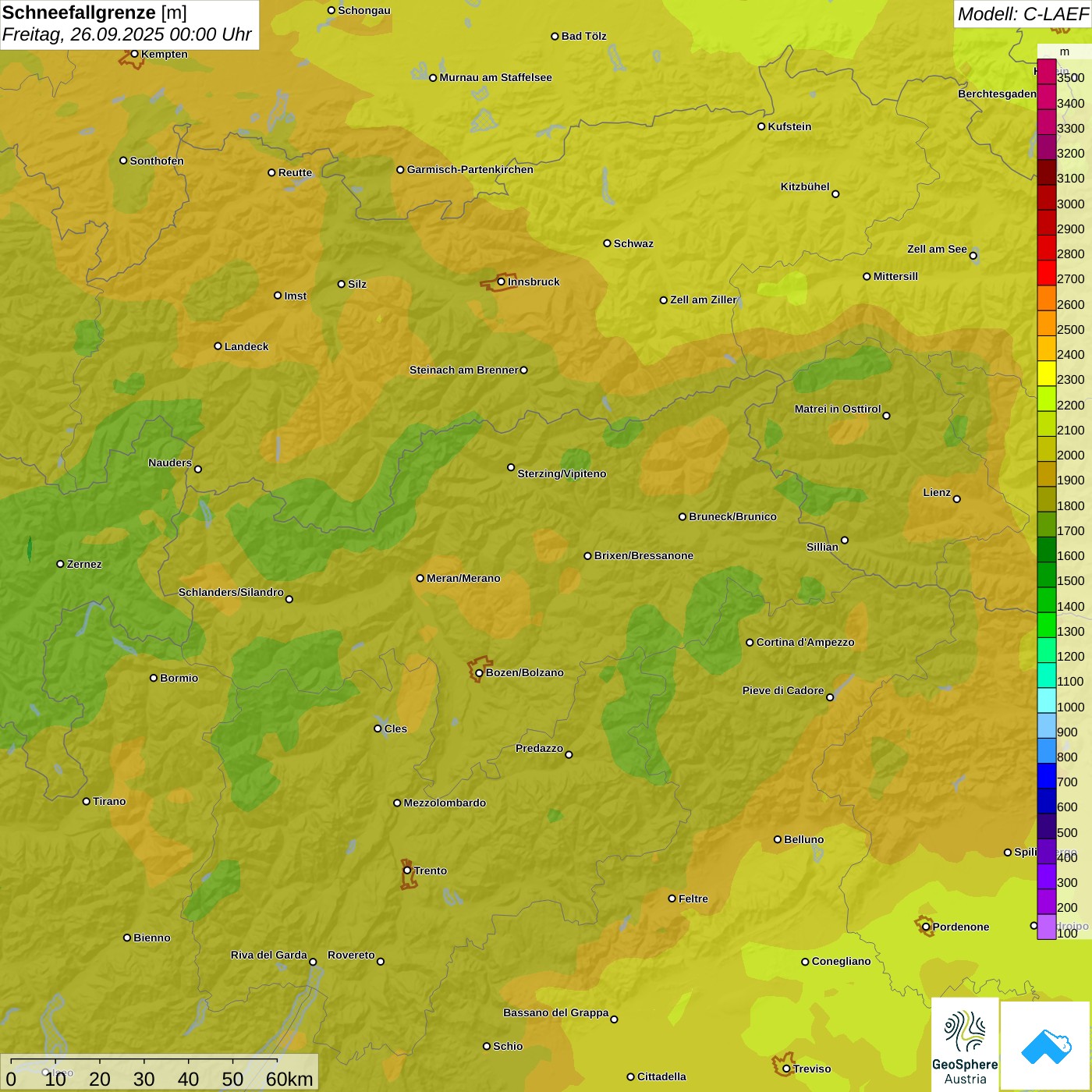Click the Trento city marker
The image size is (1092, 1092).
pyautogui.click(x=407, y=870)
